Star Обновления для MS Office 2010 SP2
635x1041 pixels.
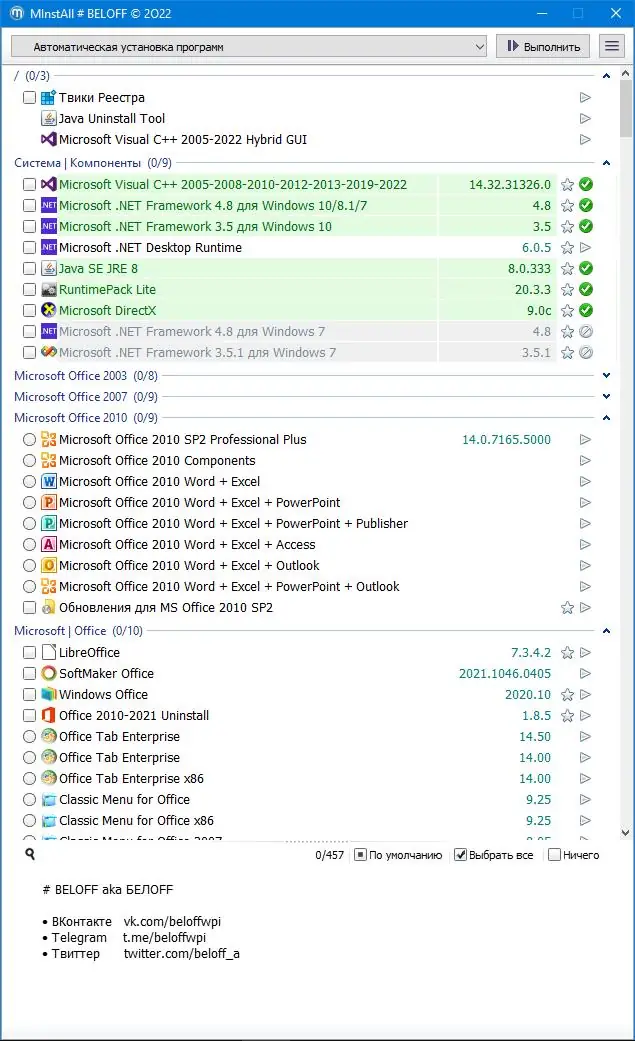tap(567, 607)
